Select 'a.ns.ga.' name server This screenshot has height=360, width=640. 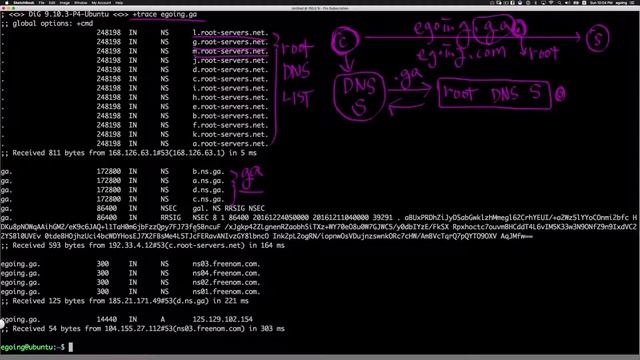click(x=208, y=181)
